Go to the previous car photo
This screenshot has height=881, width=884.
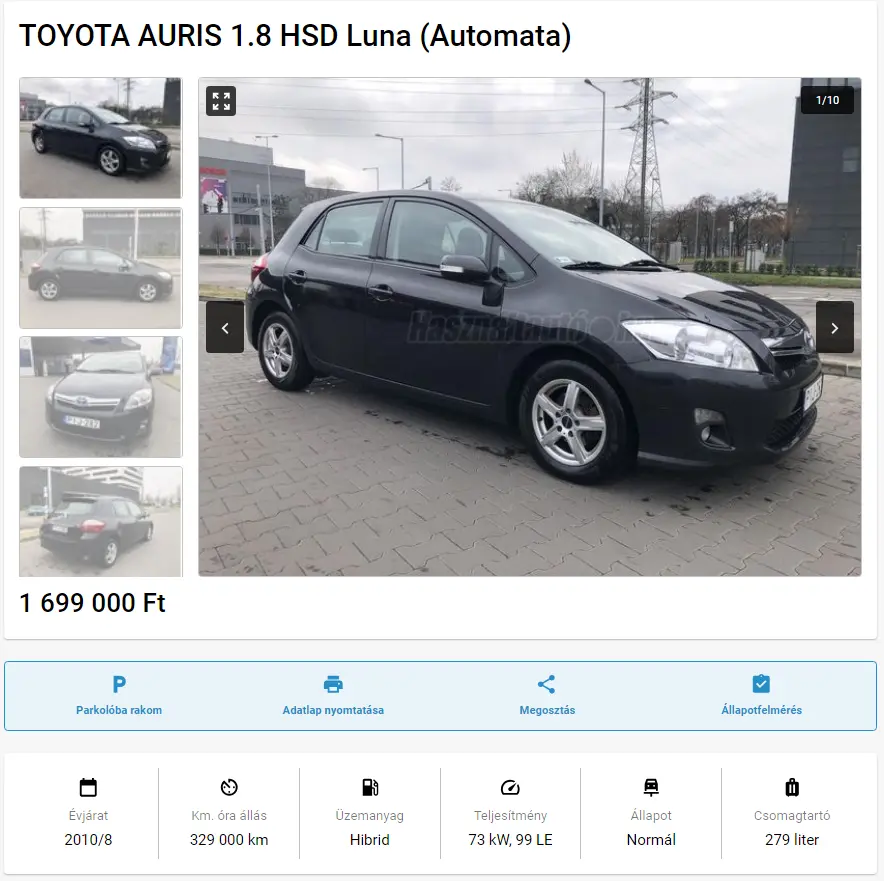(225, 327)
